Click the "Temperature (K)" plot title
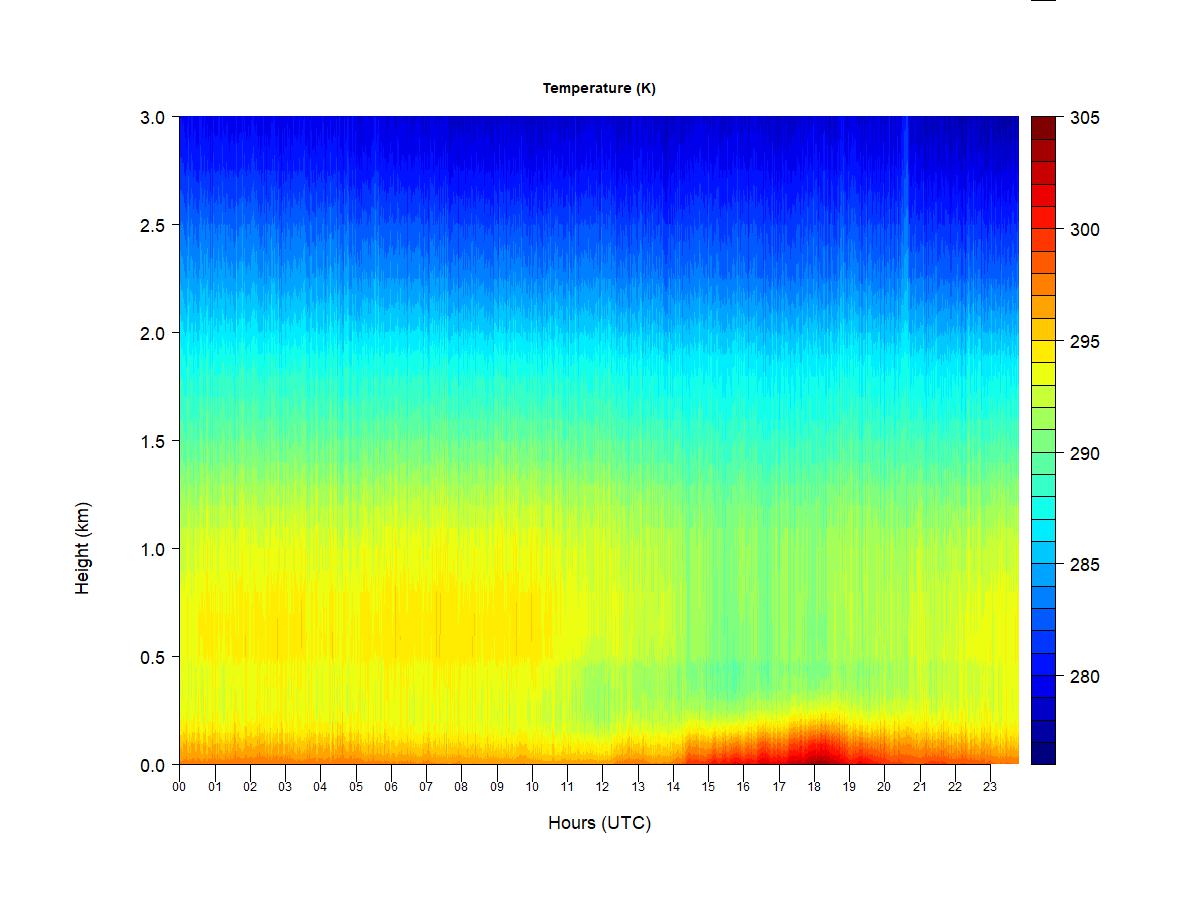Viewport: 1200px width, 900px height. coord(599,88)
